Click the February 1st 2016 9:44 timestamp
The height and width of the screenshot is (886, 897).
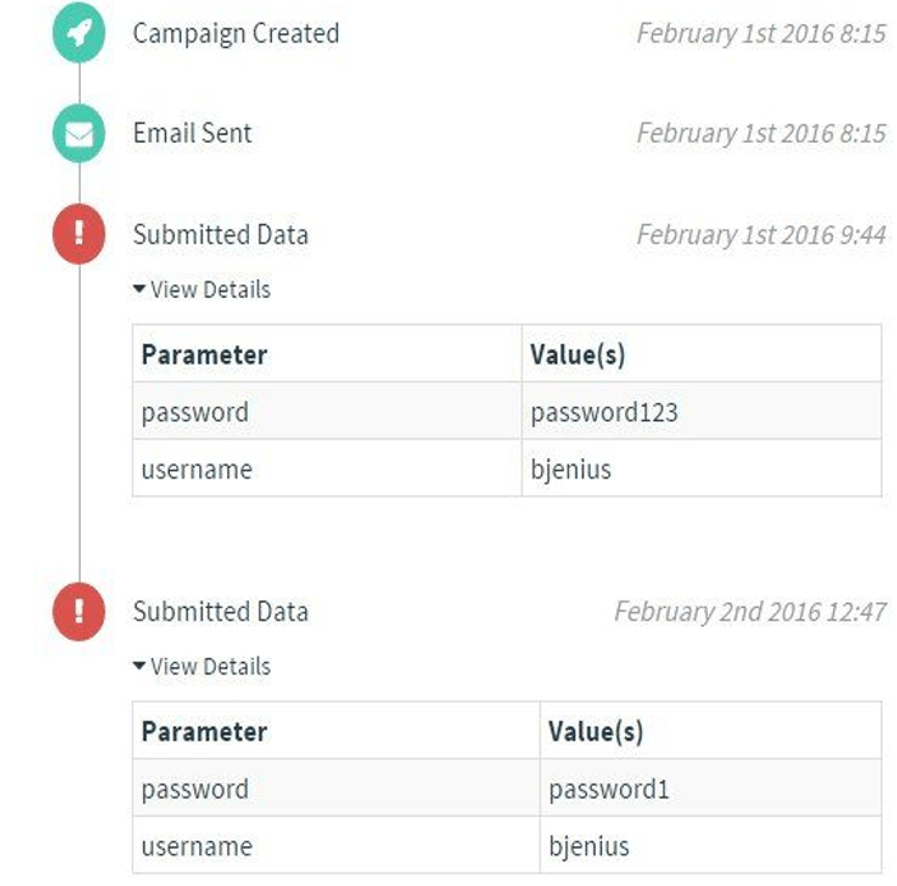tap(760, 235)
